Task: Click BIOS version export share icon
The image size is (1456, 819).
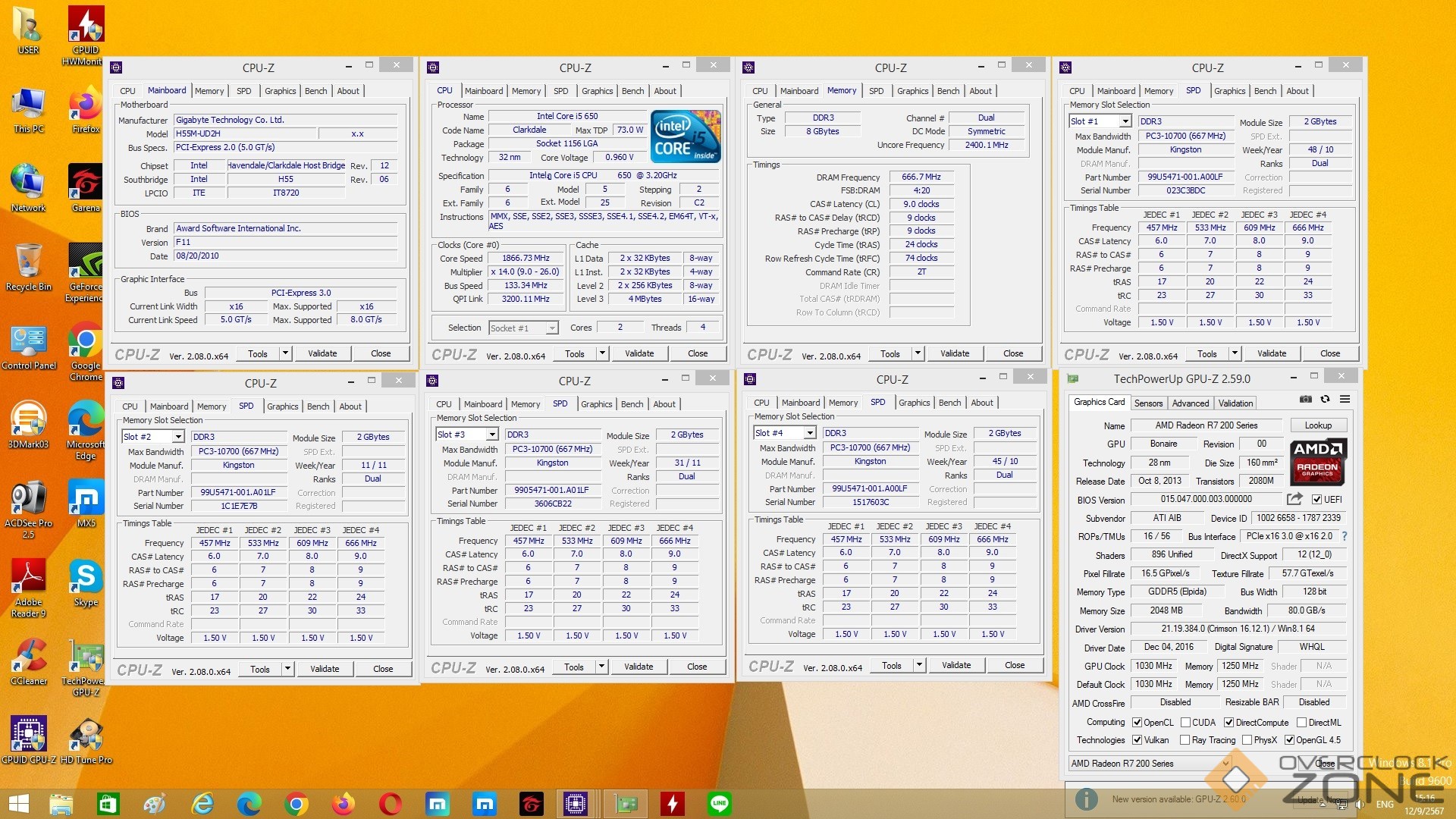Action: click(1294, 499)
